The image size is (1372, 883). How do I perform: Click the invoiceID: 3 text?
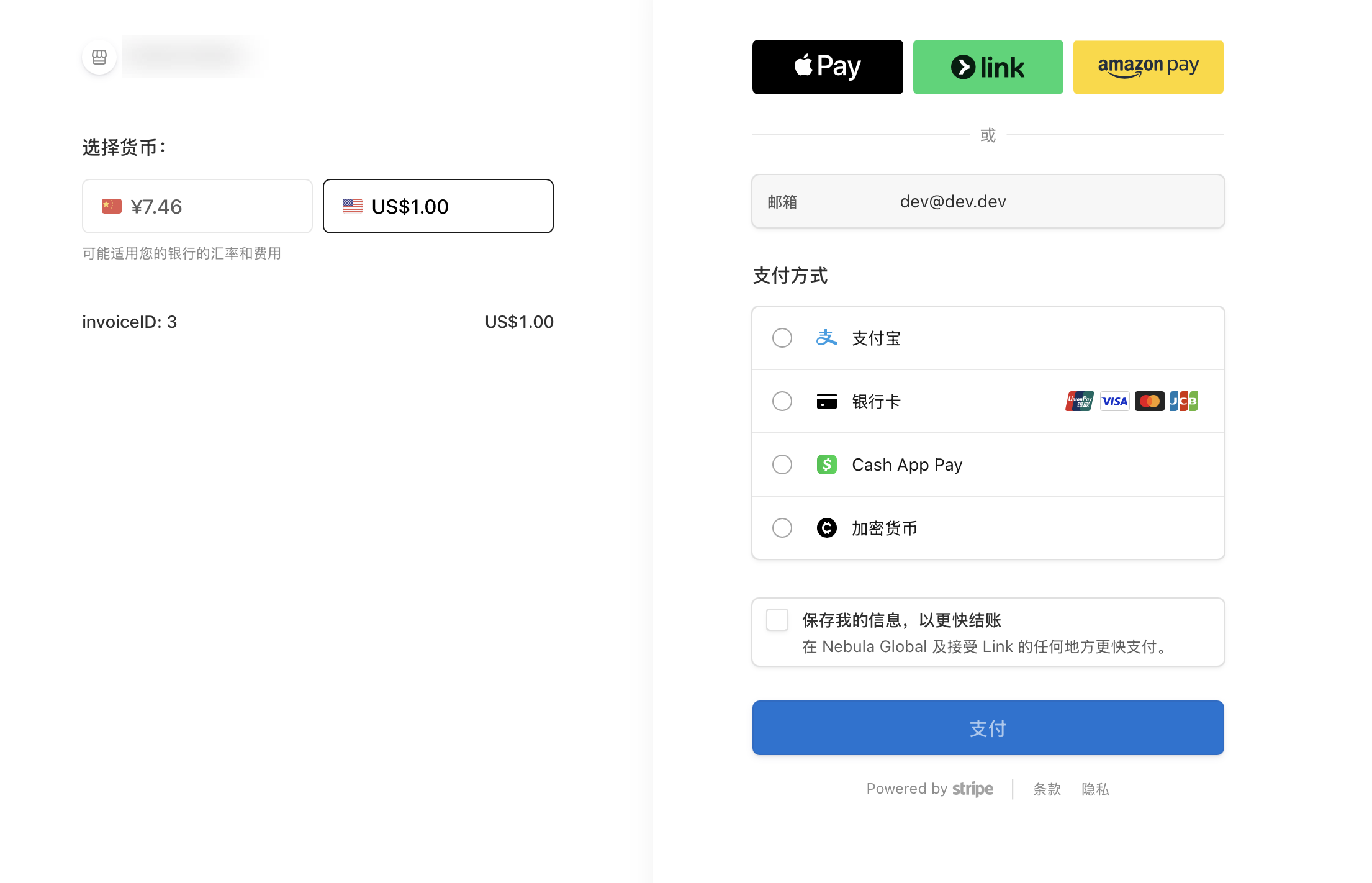coord(130,322)
